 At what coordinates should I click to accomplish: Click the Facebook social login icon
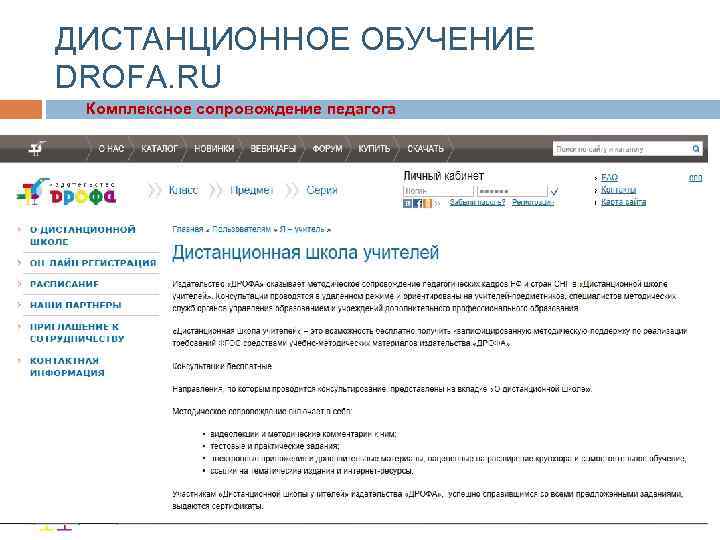point(417,203)
